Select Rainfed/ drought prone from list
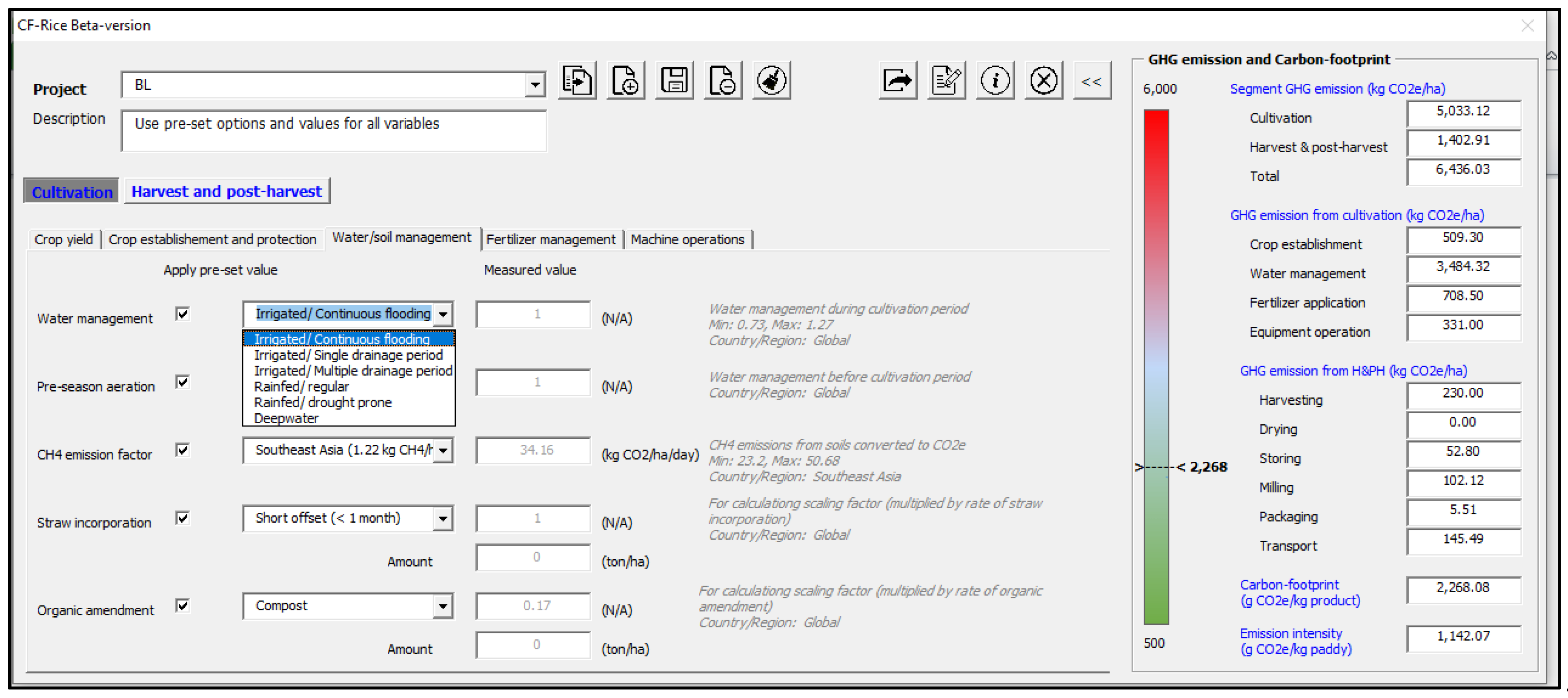Viewport: 1568px width, 698px height. [323, 403]
